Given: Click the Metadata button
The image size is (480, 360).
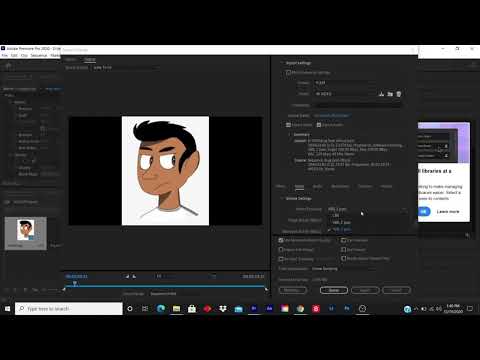Looking at the screenshot, I should [x=292, y=290].
